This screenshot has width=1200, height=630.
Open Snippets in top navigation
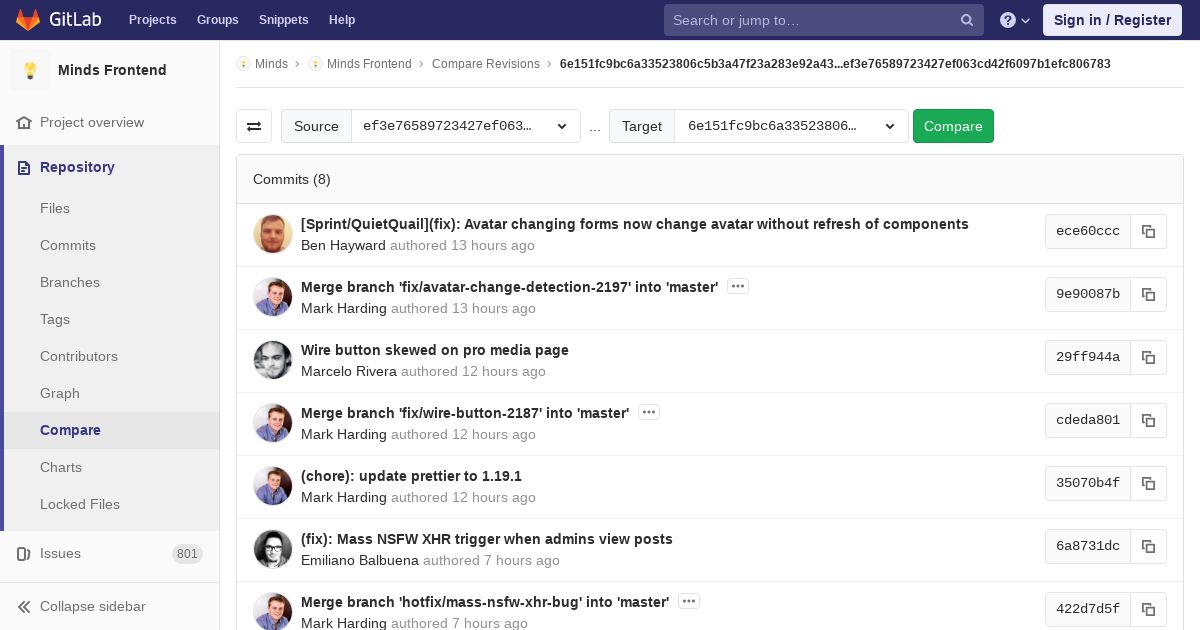pyautogui.click(x=284, y=20)
